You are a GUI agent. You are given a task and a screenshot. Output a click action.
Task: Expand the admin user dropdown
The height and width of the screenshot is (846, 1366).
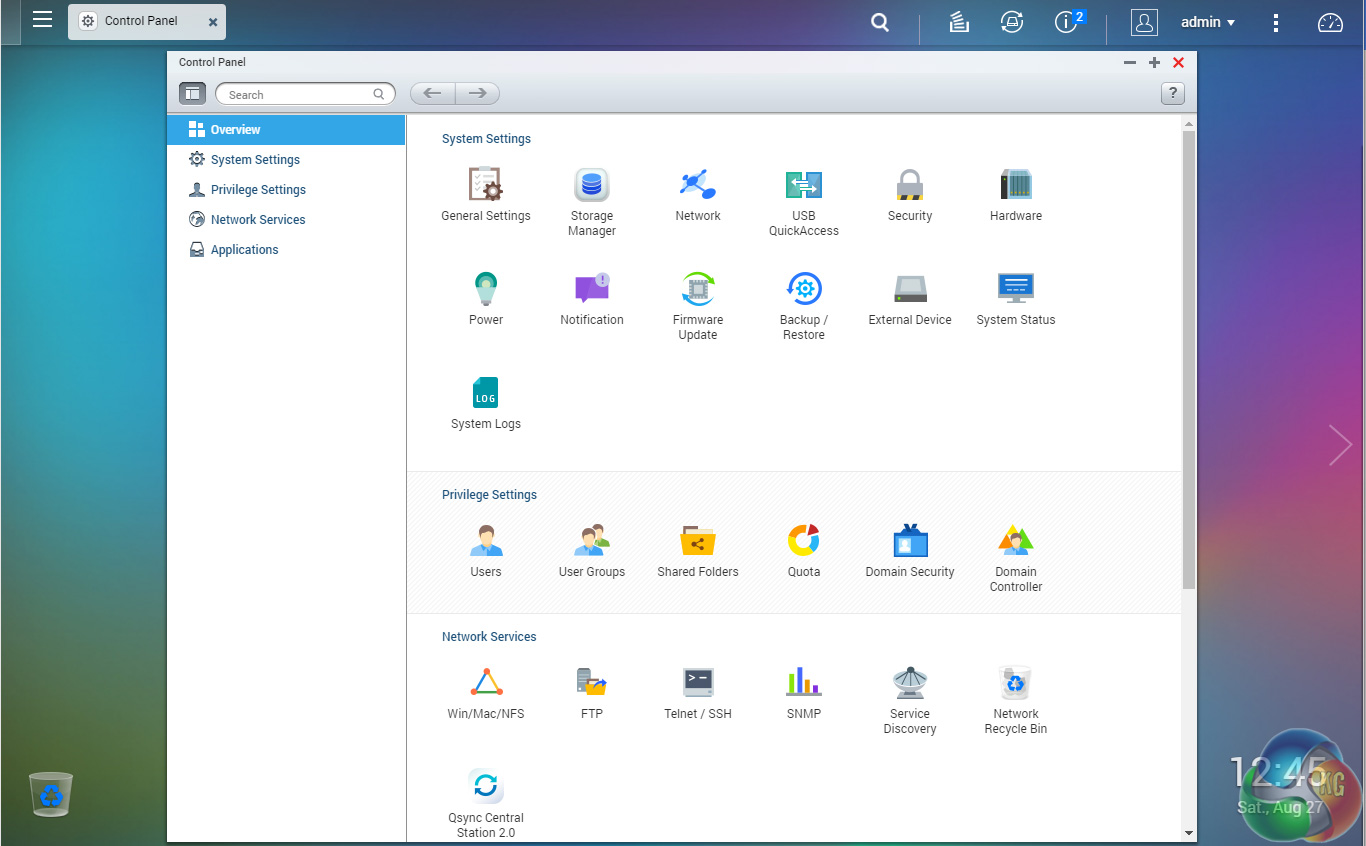coord(1208,22)
